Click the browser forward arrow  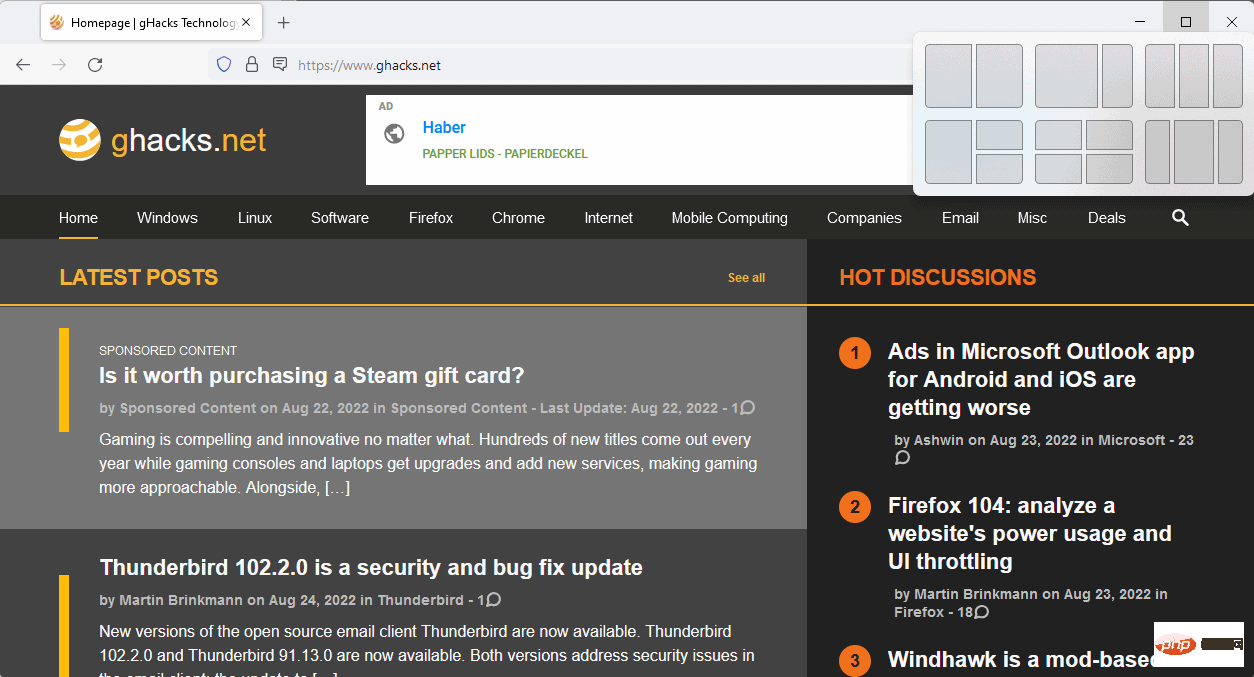[x=59, y=65]
